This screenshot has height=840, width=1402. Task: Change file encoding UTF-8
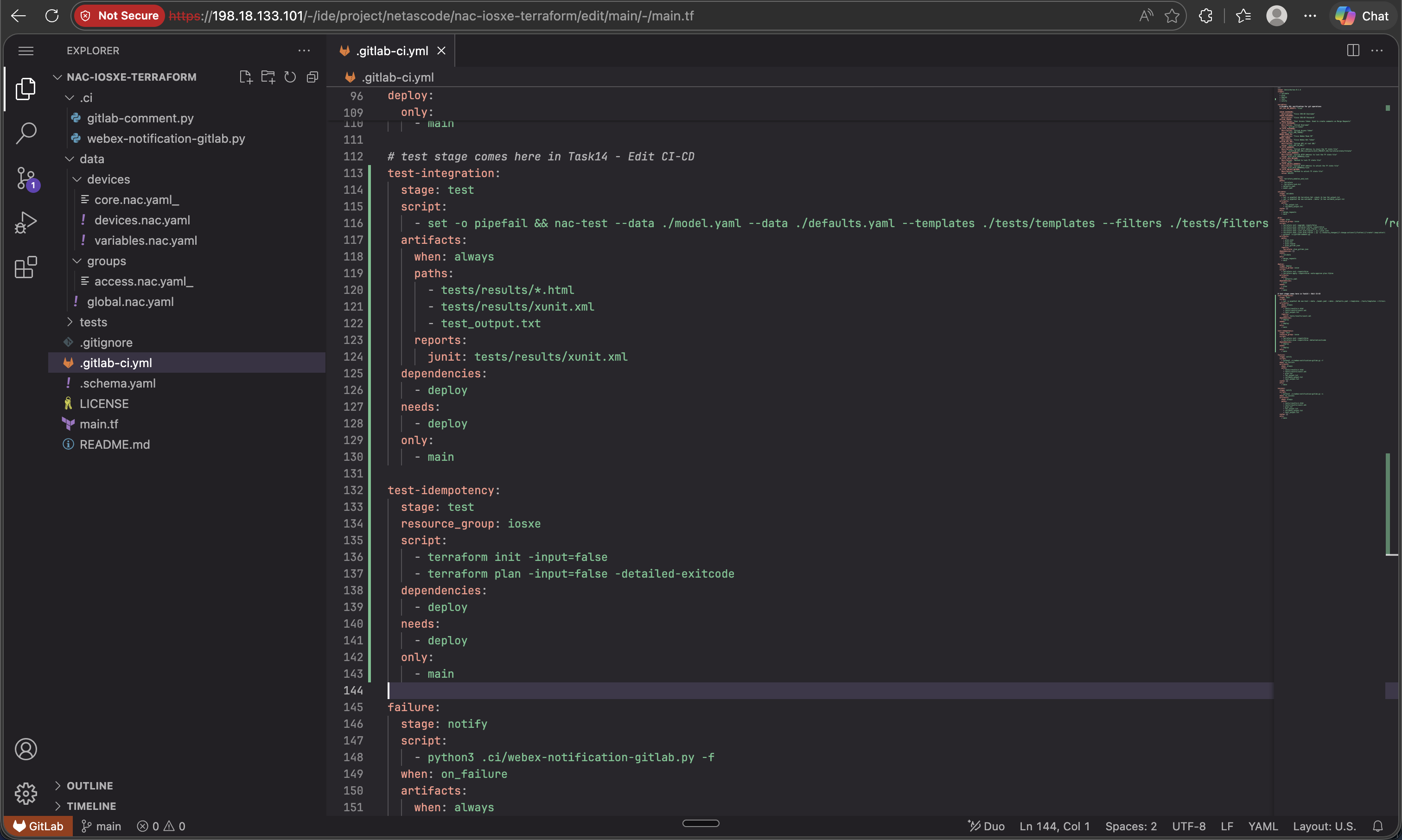point(1189,827)
